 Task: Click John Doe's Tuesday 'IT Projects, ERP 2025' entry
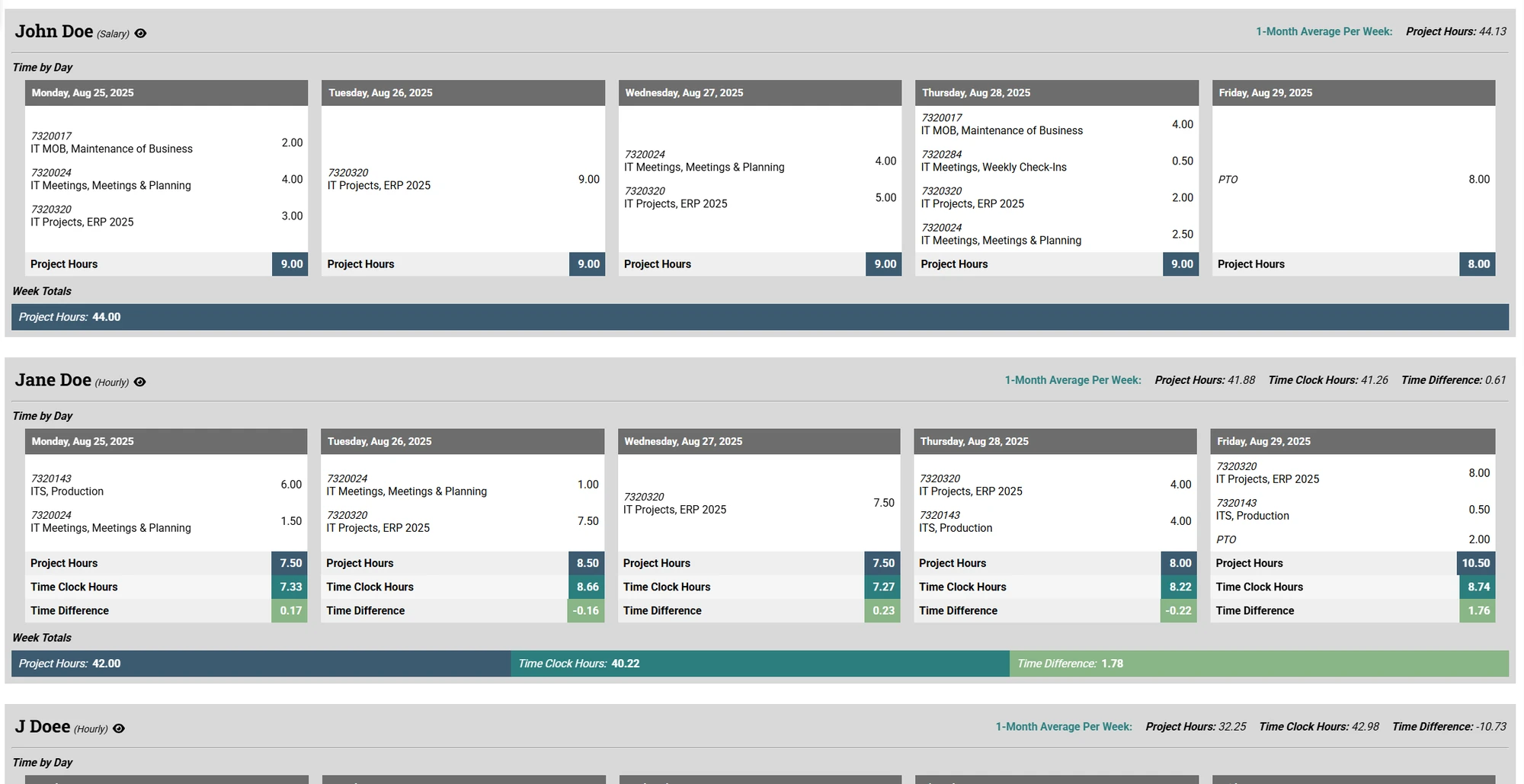pos(463,179)
